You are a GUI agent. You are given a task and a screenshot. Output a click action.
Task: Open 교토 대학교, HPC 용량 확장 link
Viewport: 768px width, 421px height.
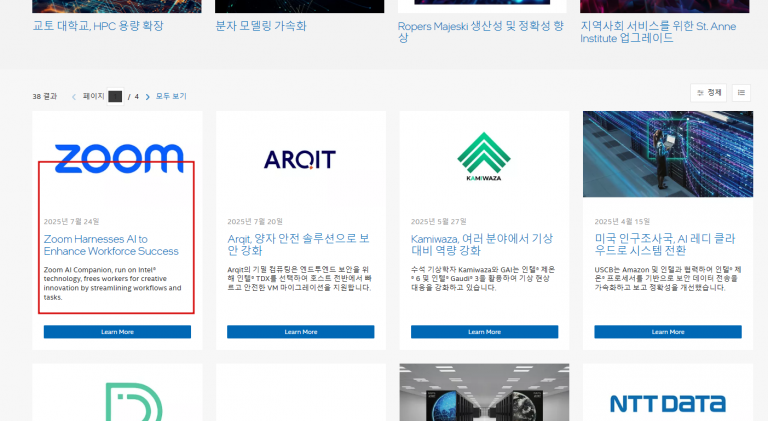tap(98, 26)
